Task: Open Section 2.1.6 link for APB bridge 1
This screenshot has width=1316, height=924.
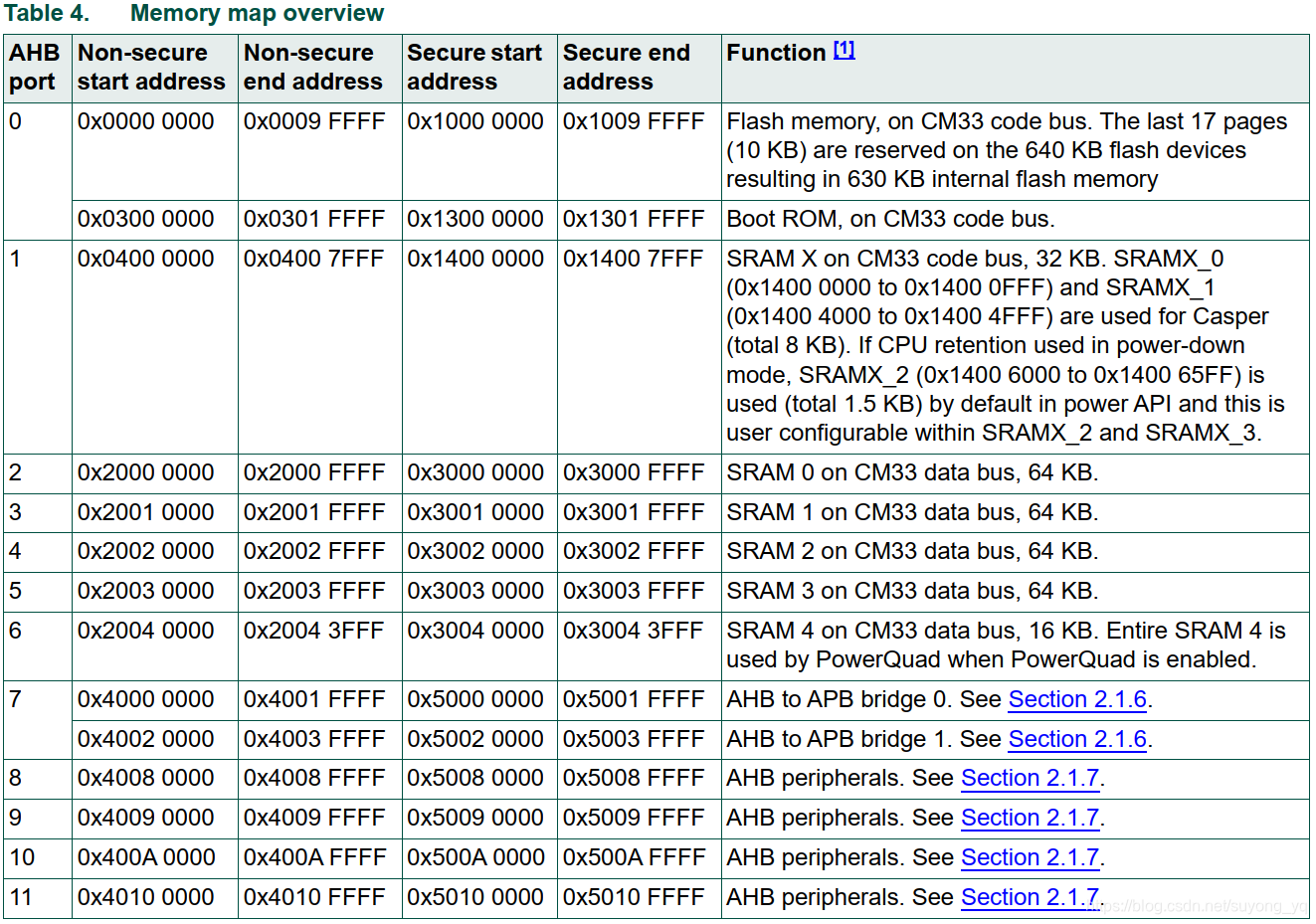Action: (1077, 739)
